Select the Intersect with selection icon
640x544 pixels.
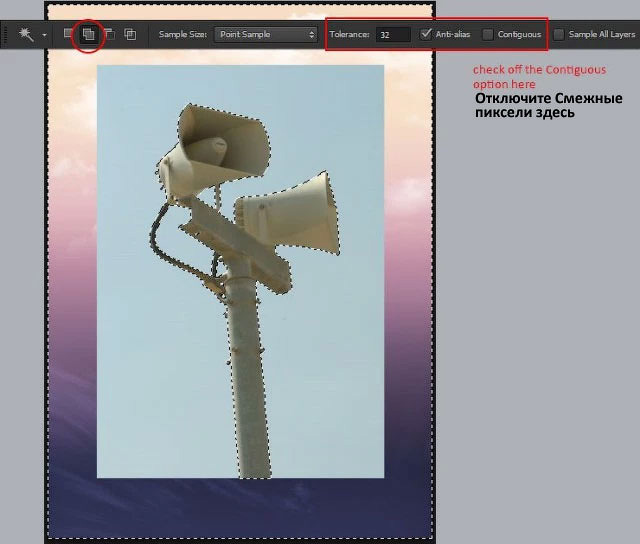pyautogui.click(x=130, y=34)
